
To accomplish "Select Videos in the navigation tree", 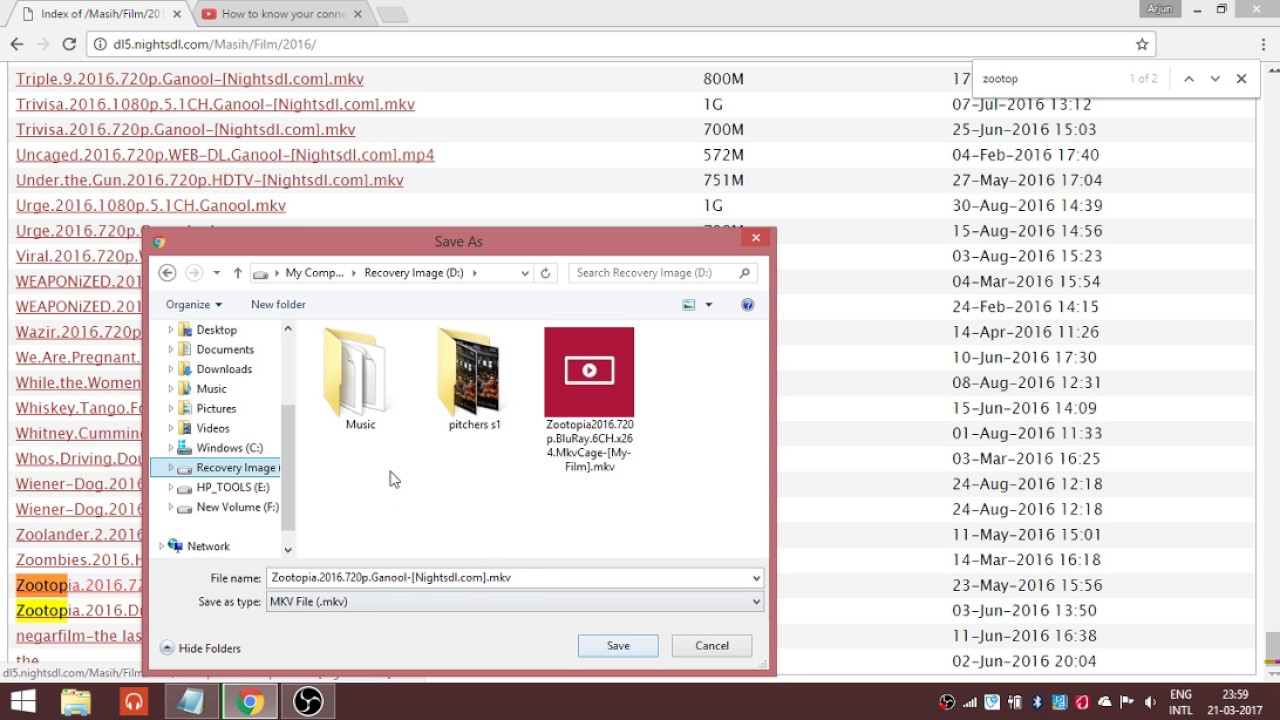I will coord(213,428).
